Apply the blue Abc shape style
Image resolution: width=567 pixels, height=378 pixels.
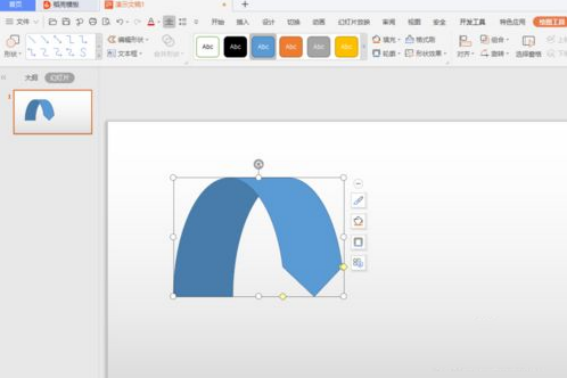point(263,47)
